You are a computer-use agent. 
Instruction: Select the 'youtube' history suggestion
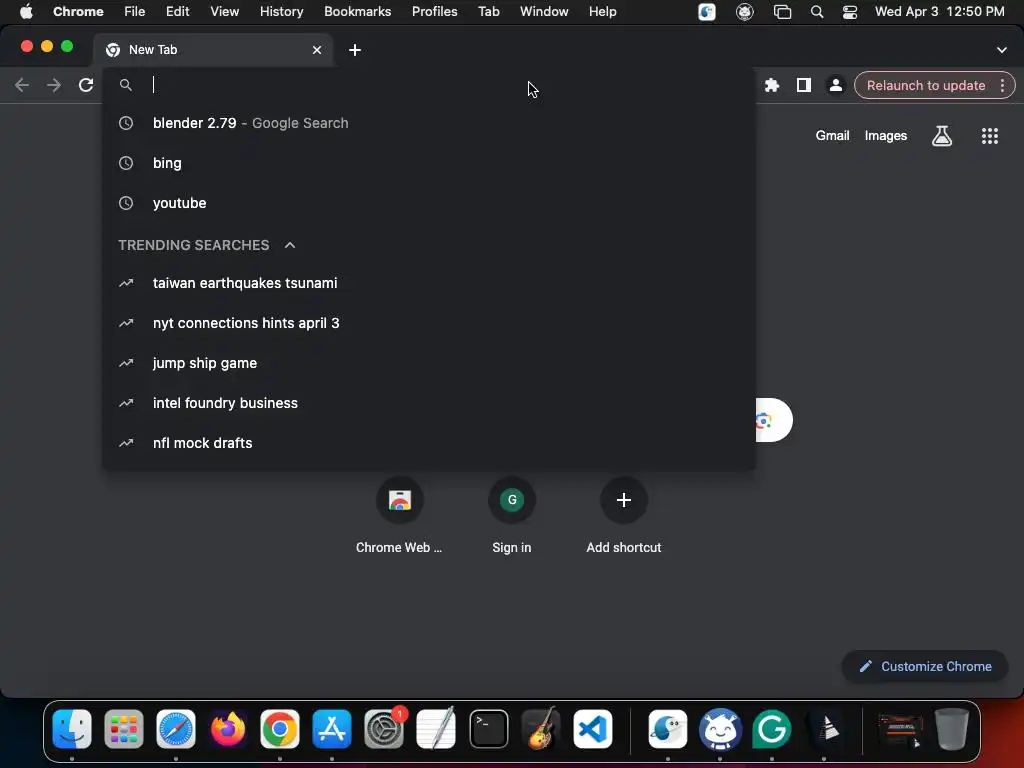point(429,203)
